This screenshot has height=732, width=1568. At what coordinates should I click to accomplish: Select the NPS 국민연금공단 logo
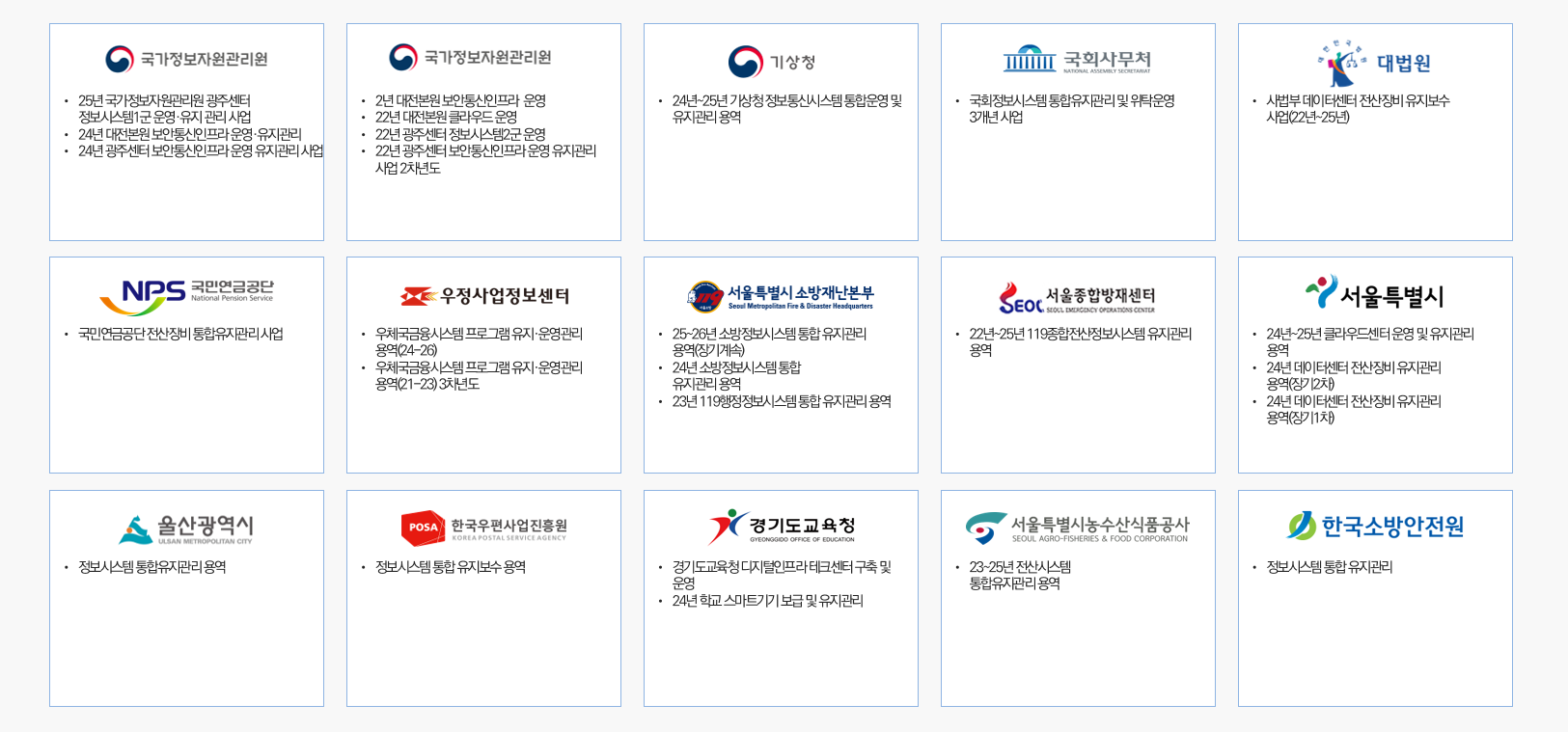coord(186,297)
